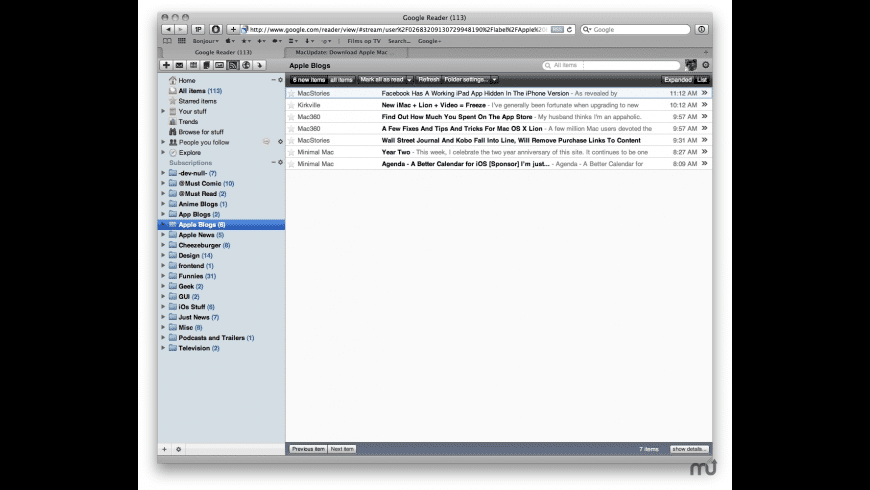Viewport: 870px width, 490px height.
Task: Select the Apple News folder
Action: click(x=201, y=235)
